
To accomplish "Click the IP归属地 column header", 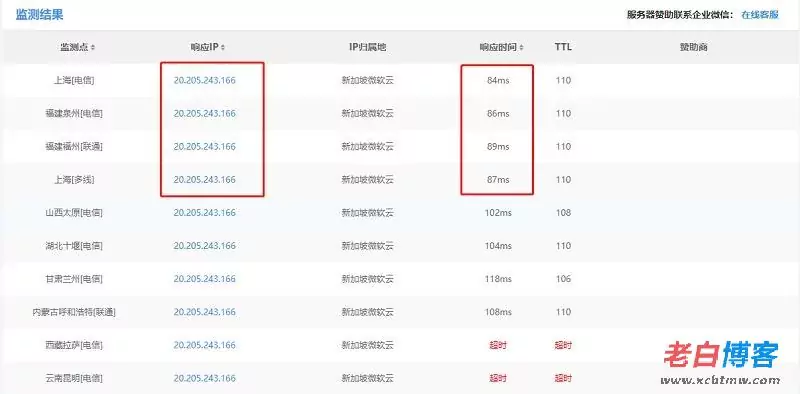I will click(x=367, y=47).
